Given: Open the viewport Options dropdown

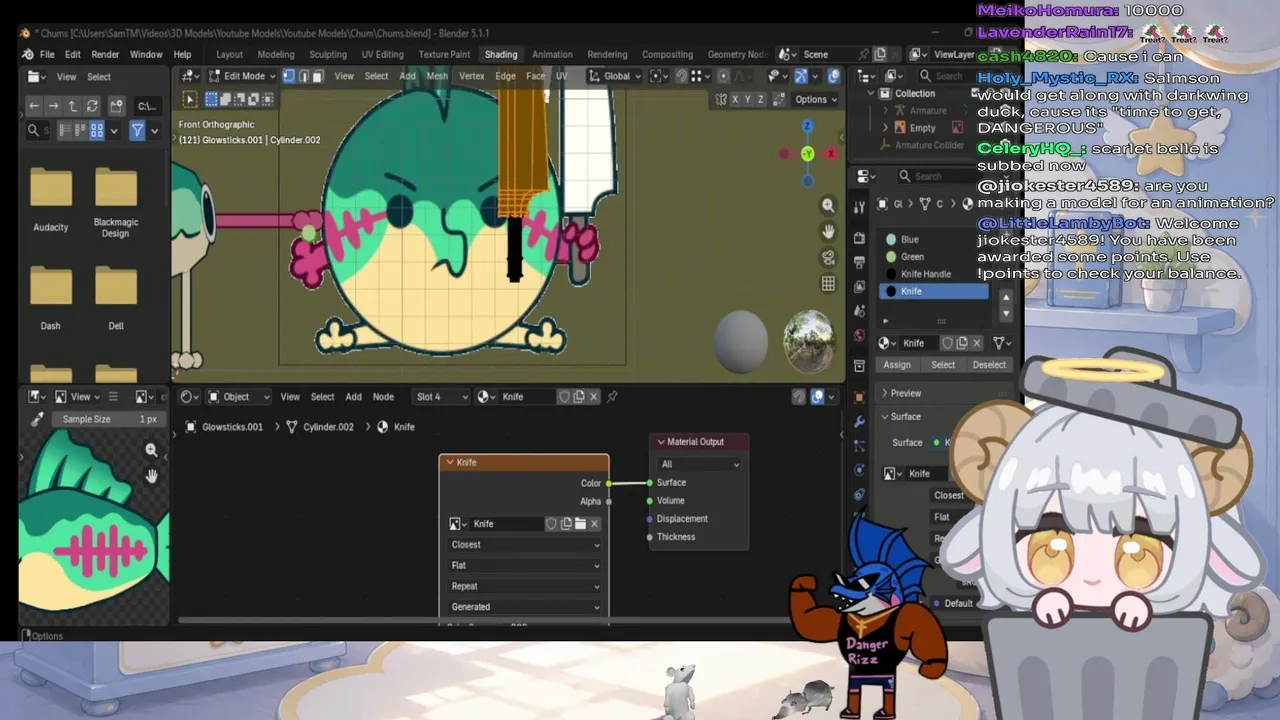Looking at the screenshot, I should (816, 99).
